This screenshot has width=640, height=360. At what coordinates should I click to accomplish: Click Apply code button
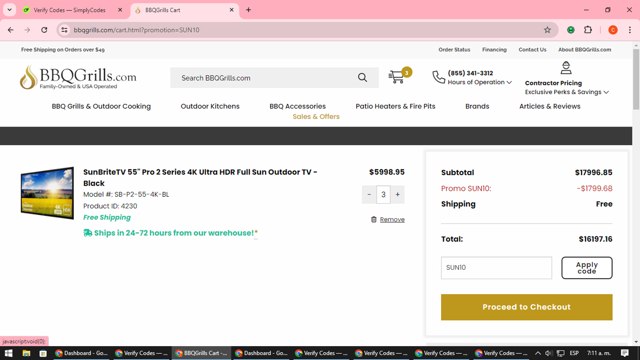[587, 268]
